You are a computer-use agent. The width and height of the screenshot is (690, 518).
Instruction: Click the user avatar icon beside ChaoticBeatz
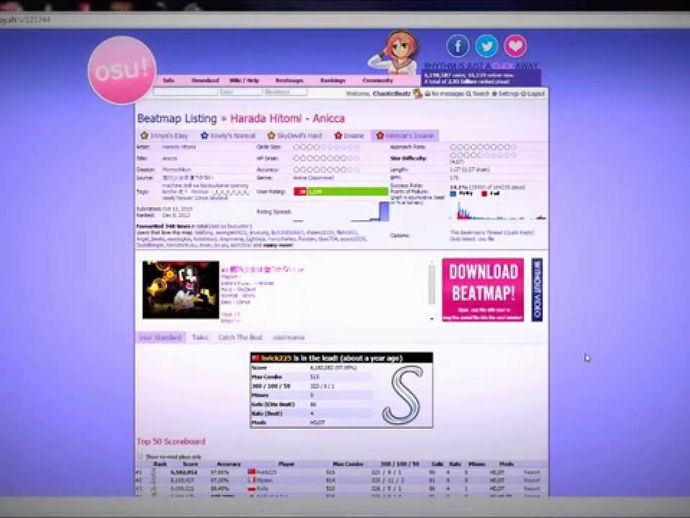pyautogui.click(x=417, y=93)
